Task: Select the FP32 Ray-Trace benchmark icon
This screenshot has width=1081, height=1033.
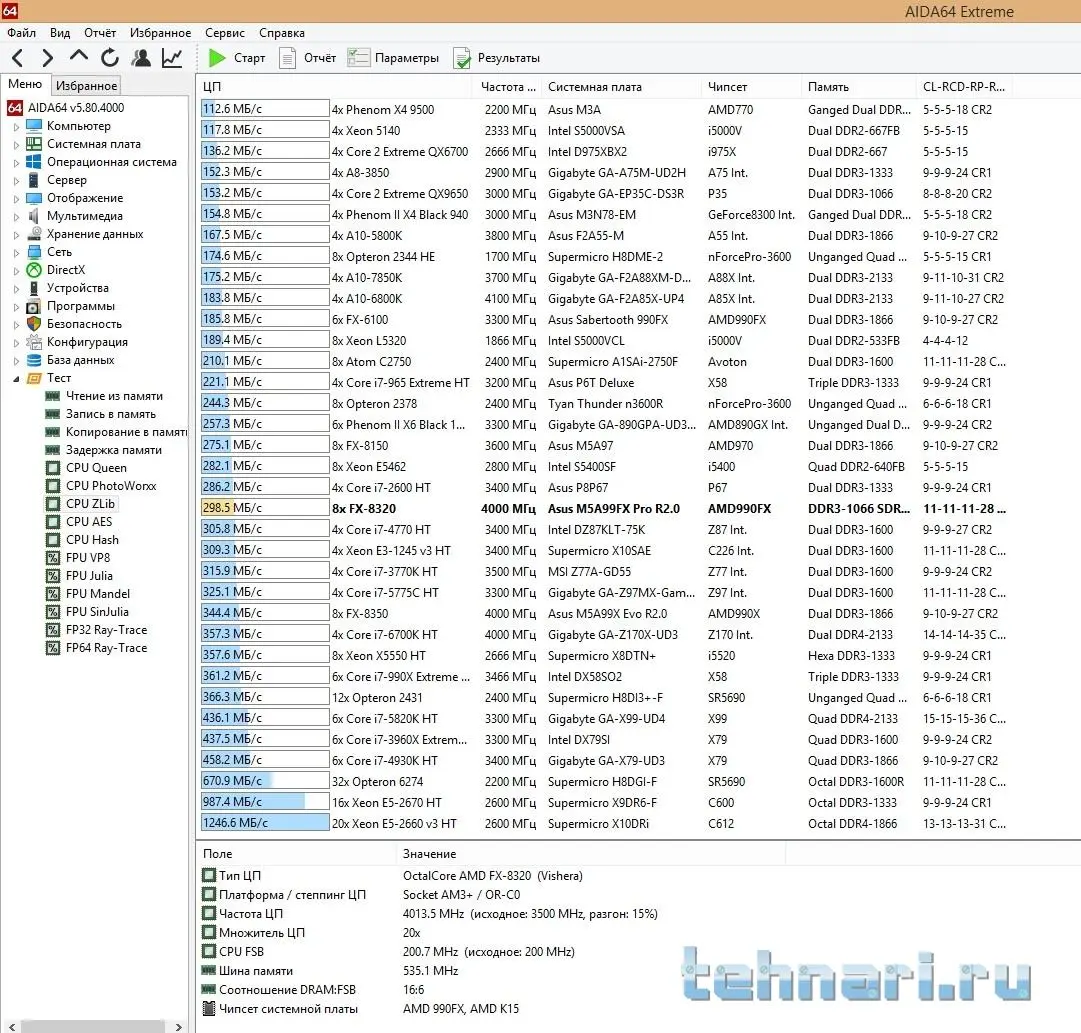Action: [52, 630]
